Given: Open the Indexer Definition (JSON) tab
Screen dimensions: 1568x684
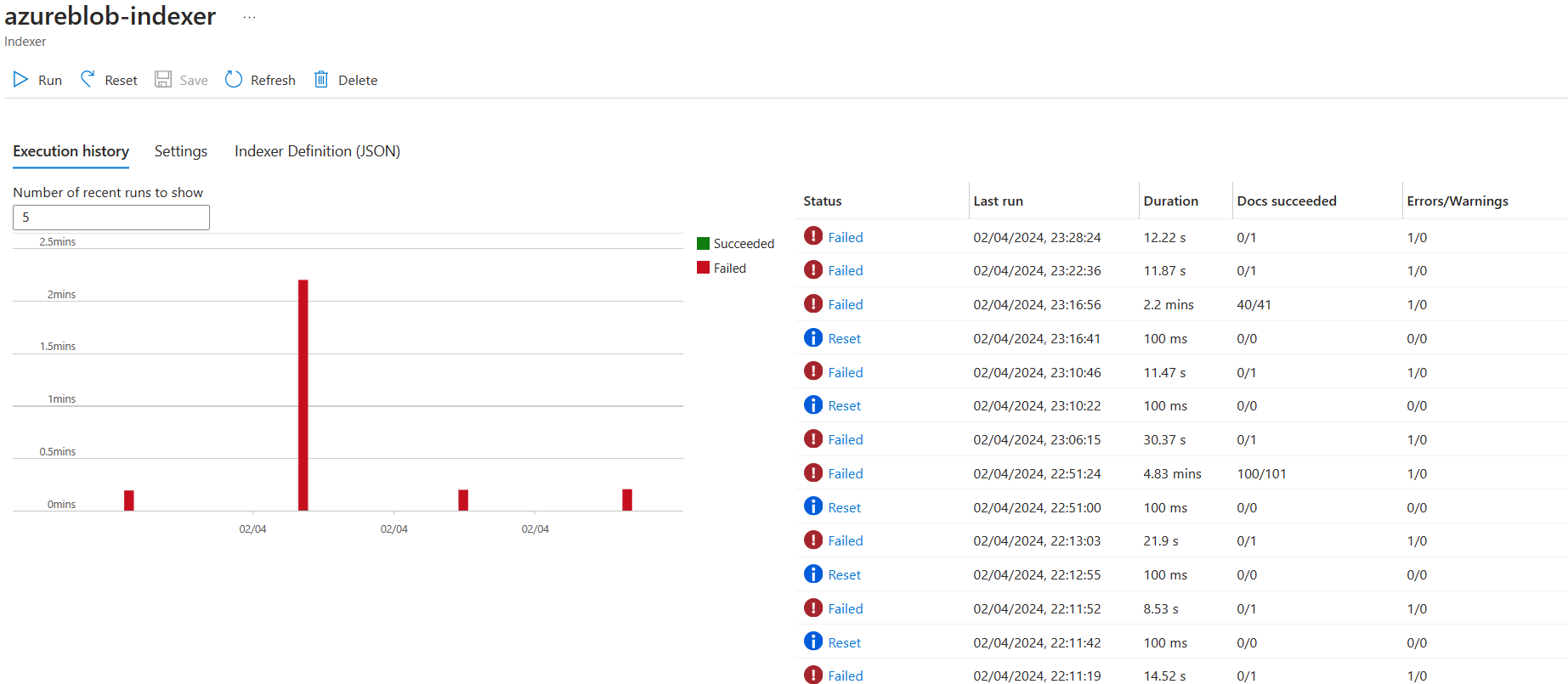Looking at the screenshot, I should (x=317, y=151).
